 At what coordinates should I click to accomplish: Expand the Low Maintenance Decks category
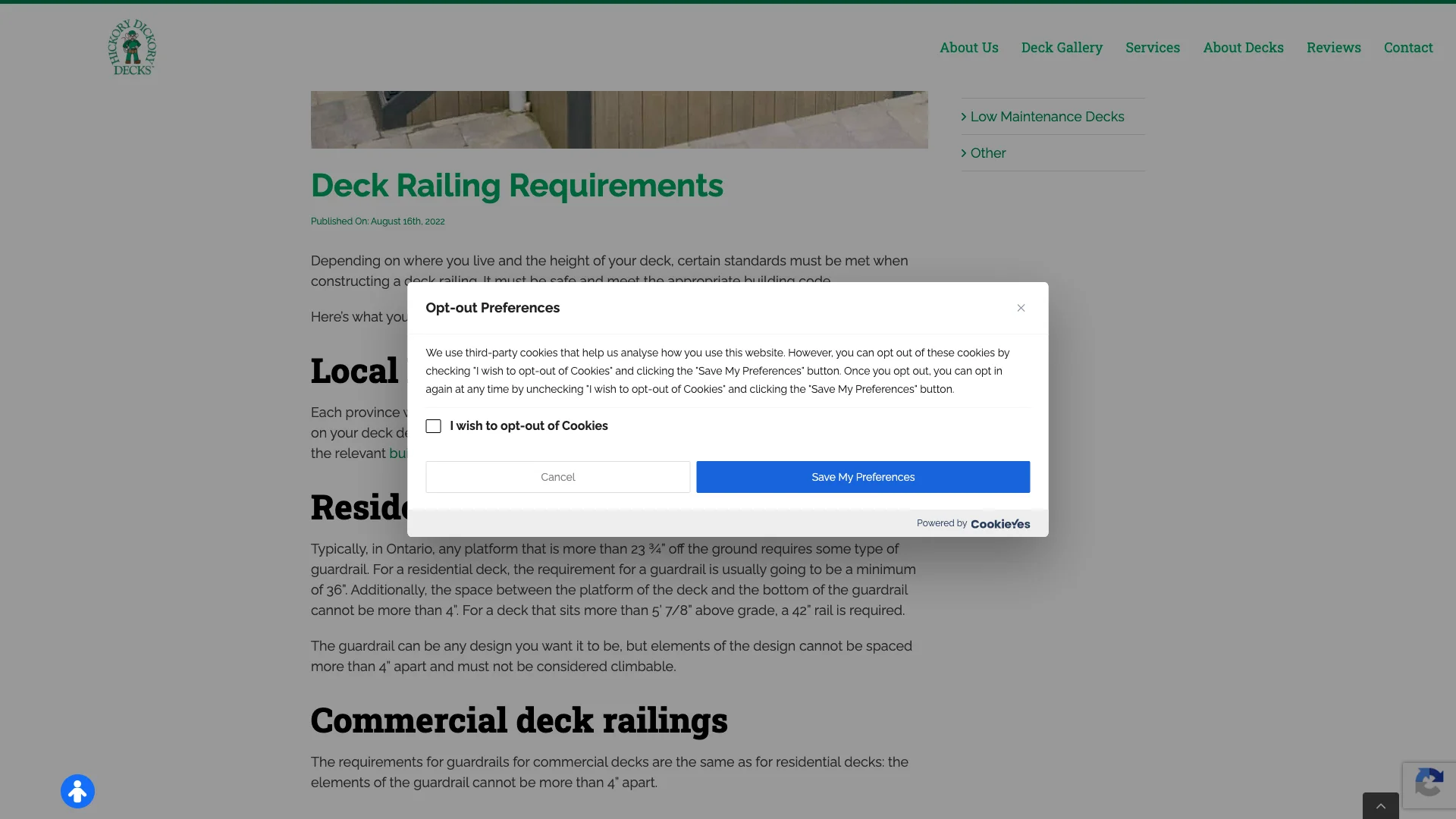1047,116
